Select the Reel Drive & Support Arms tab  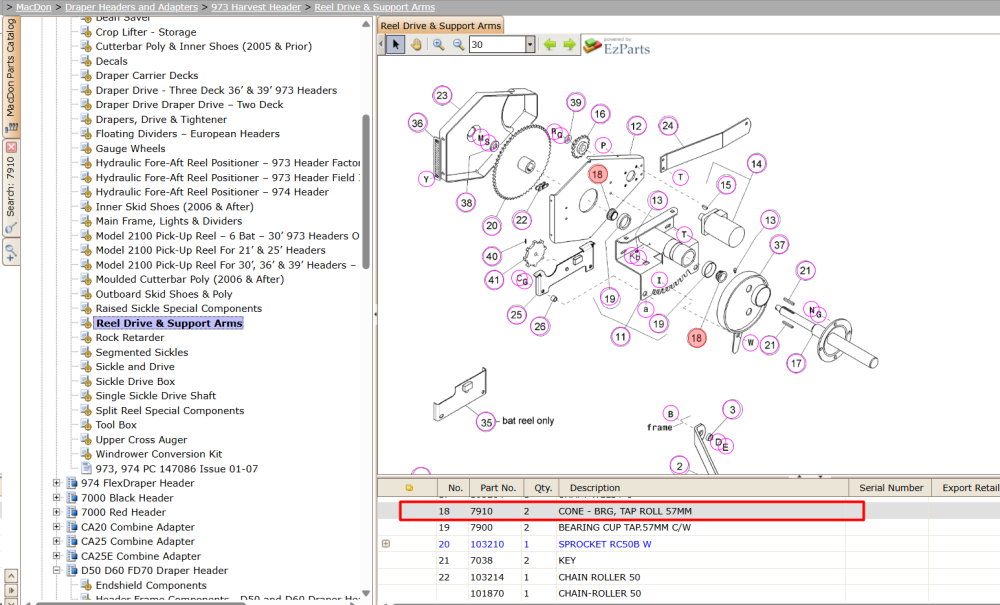tap(441, 26)
